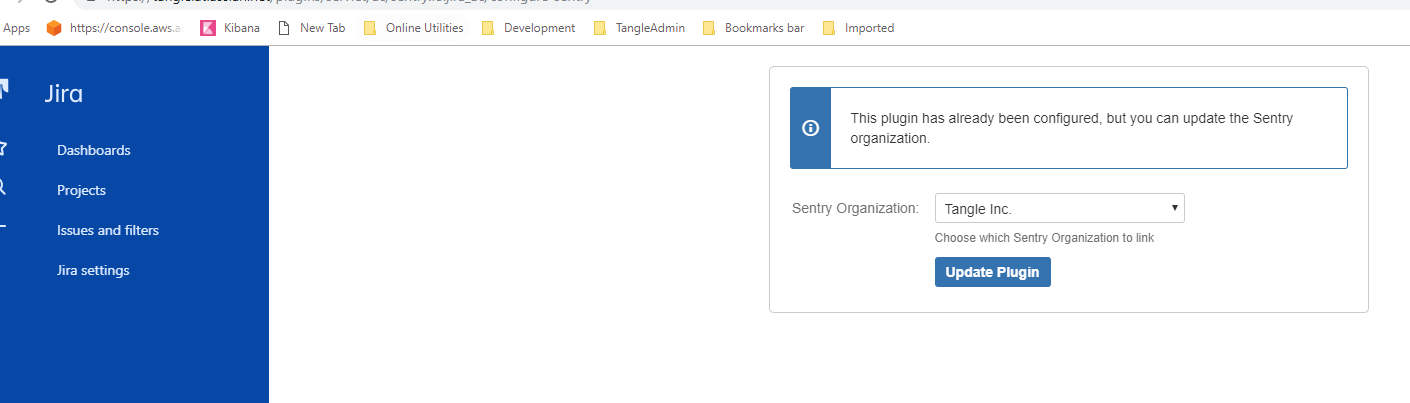Click the Imported folder icon
Viewport: 1410px width, 403px height.
pos(829,28)
